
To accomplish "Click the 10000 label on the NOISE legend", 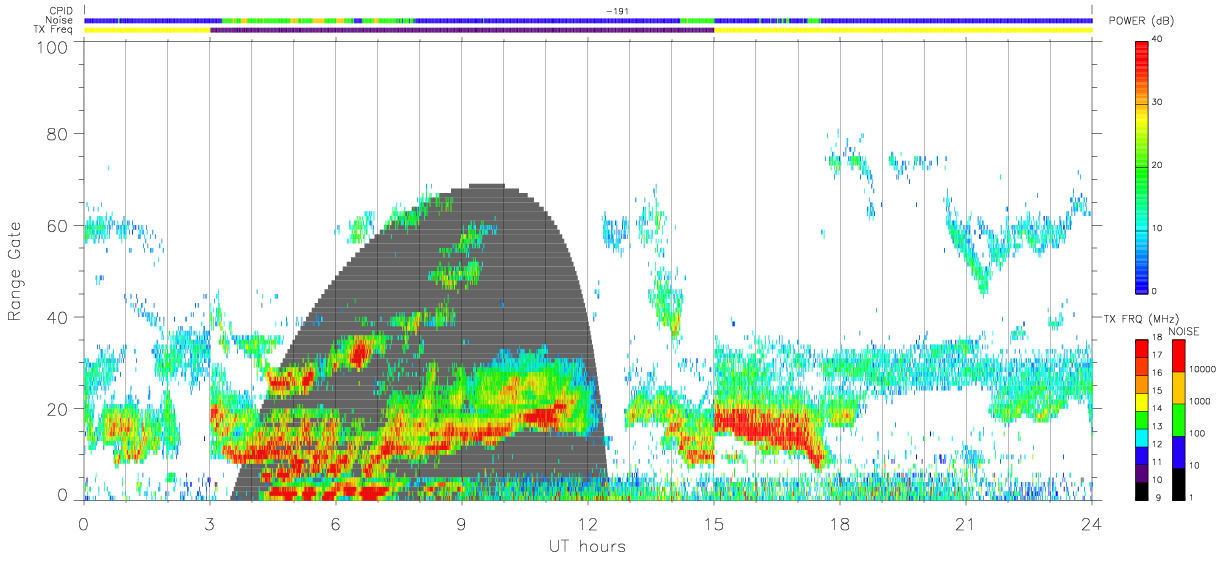I will click(x=1201, y=369).
